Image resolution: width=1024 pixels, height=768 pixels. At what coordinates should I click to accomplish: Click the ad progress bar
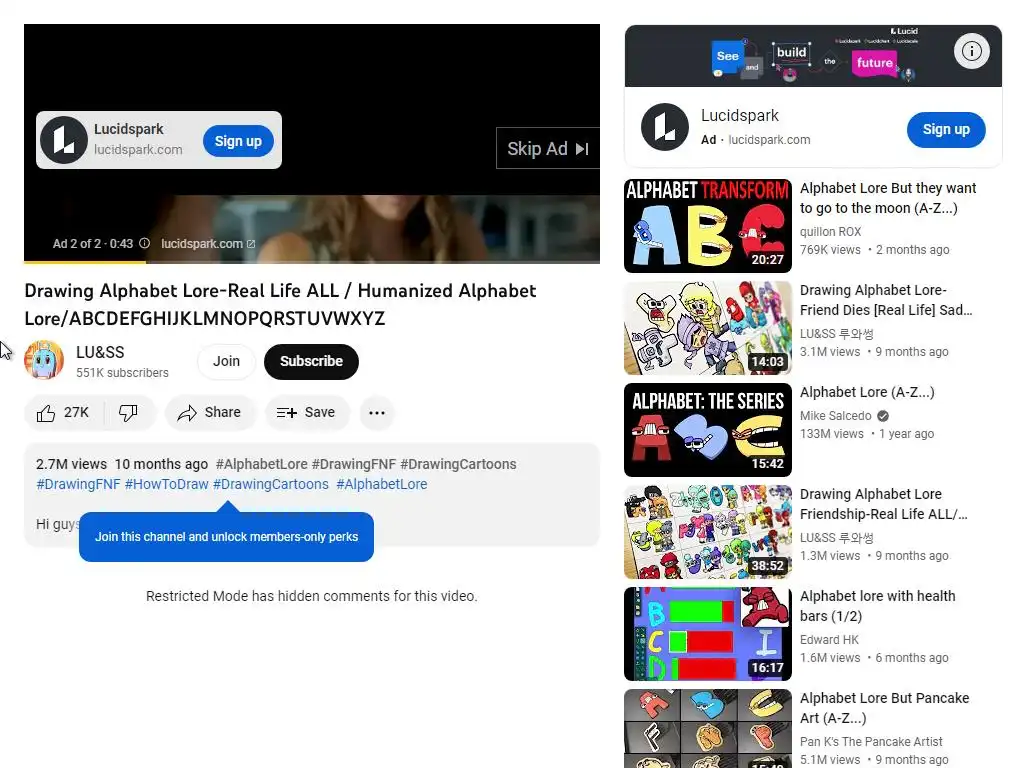click(312, 262)
